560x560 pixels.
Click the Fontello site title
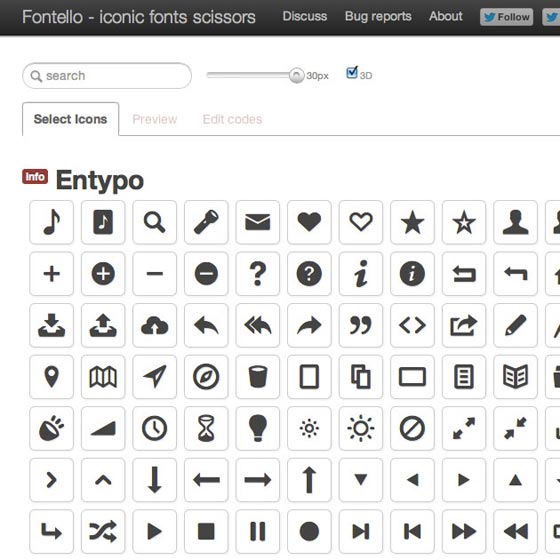click(x=139, y=17)
